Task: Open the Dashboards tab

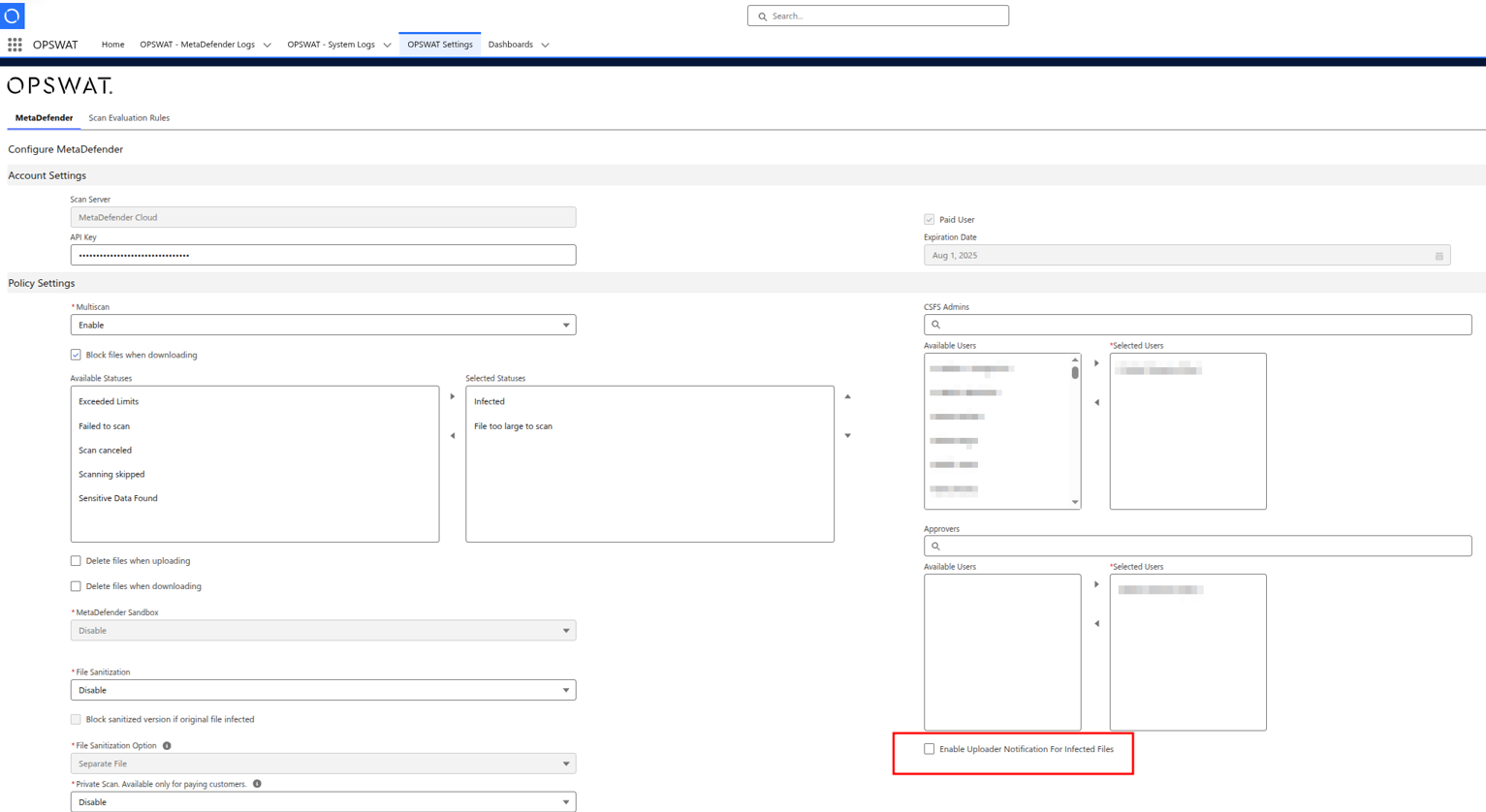Action: point(510,45)
